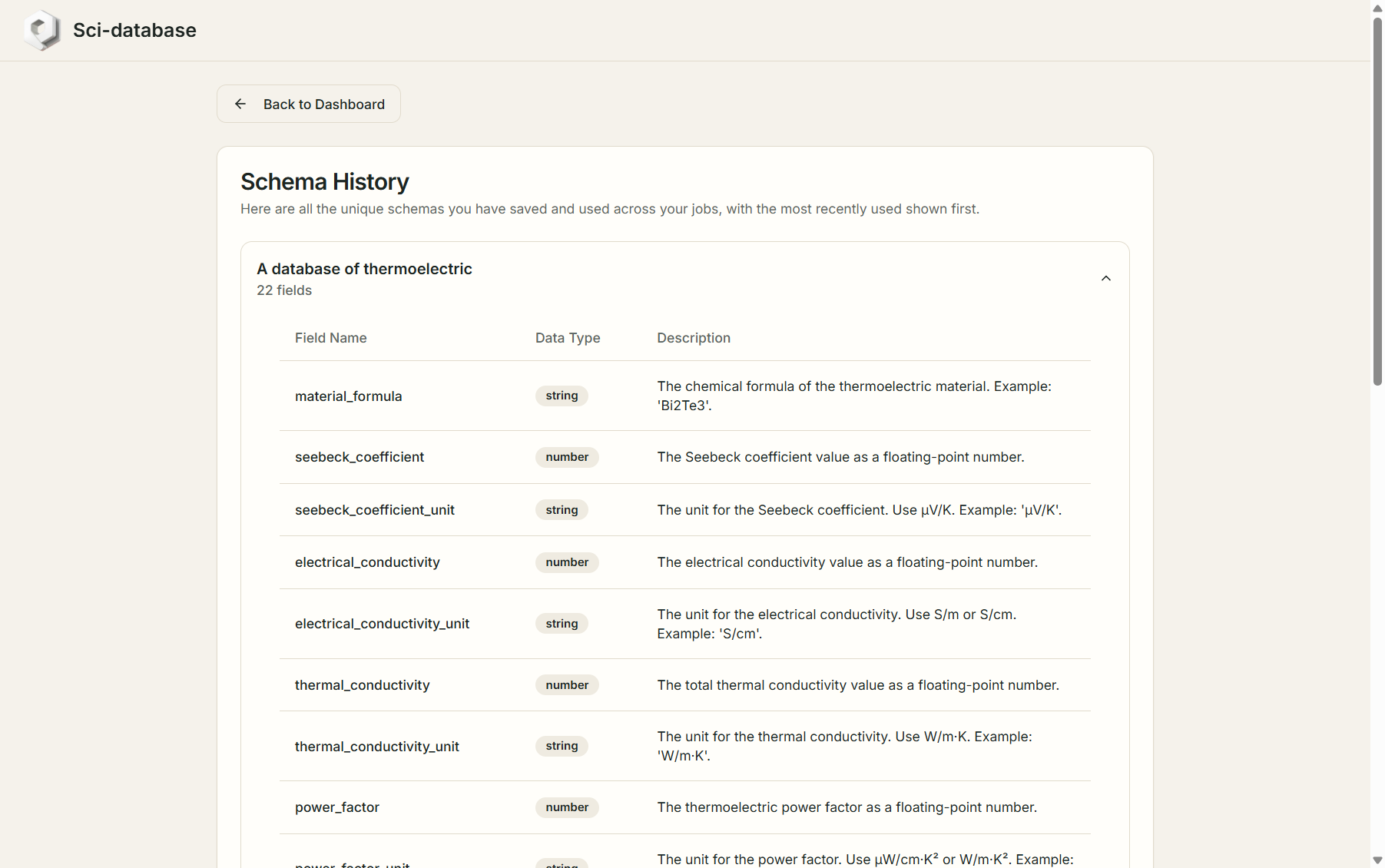
Task: Click the Seebeck unit µV/K description
Action: [x=860, y=510]
